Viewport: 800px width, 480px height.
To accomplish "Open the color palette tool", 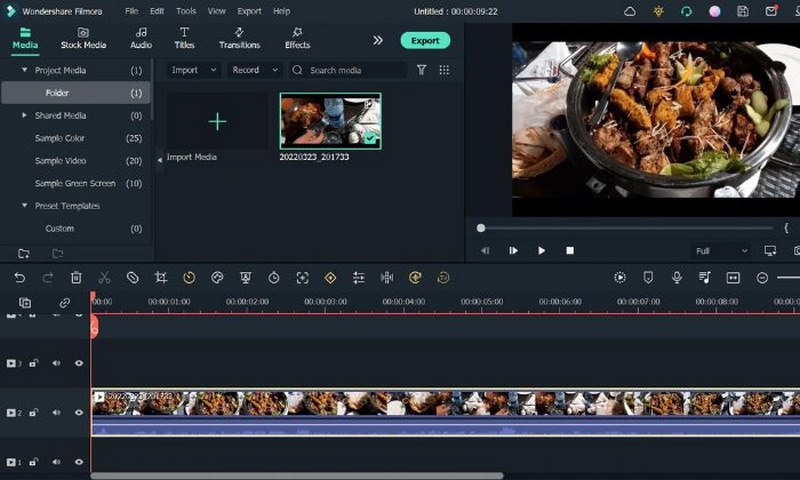I will [217, 277].
